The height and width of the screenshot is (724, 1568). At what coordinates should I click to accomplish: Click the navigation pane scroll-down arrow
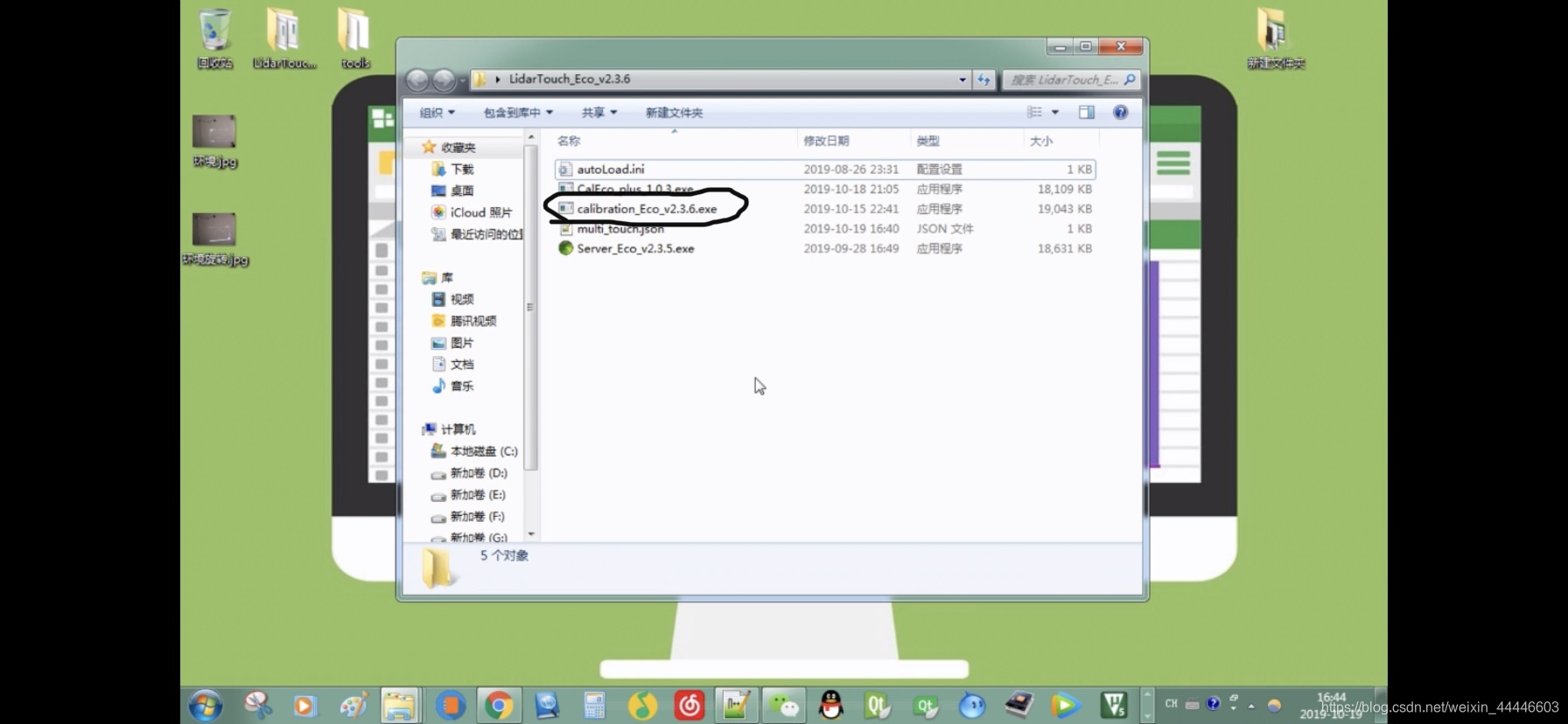click(531, 534)
